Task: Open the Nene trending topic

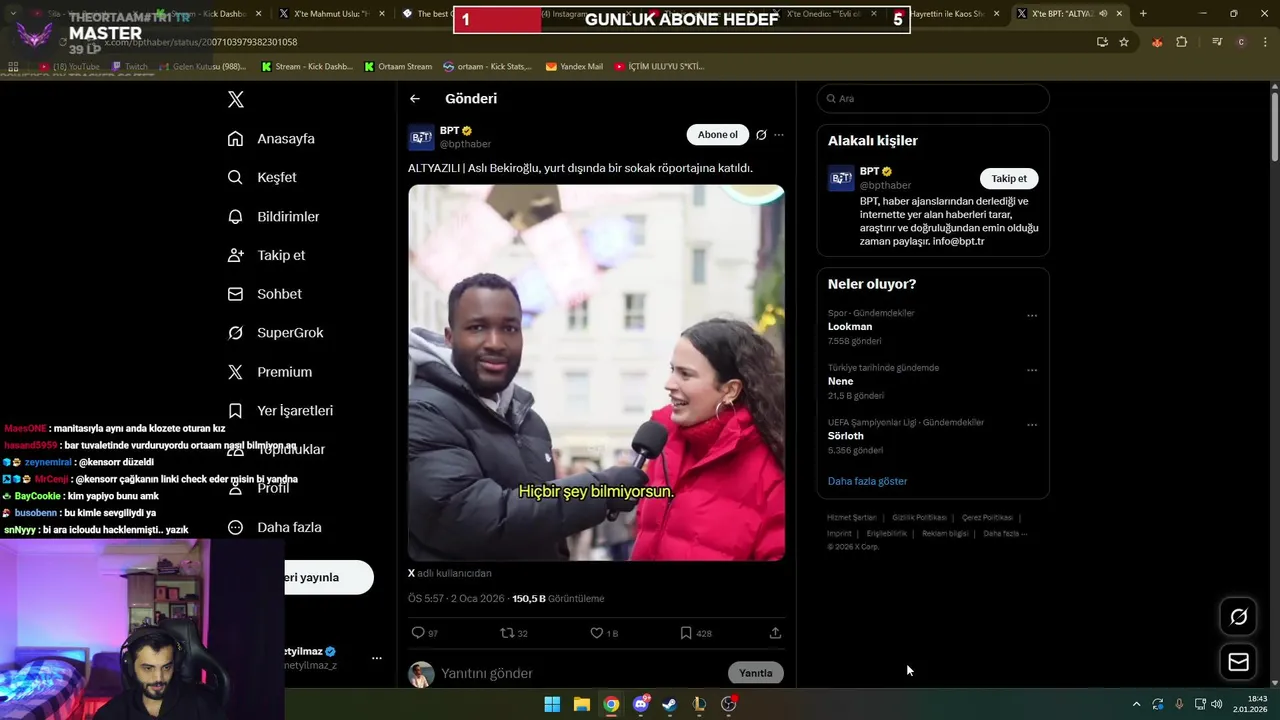Action: click(x=840, y=381)
